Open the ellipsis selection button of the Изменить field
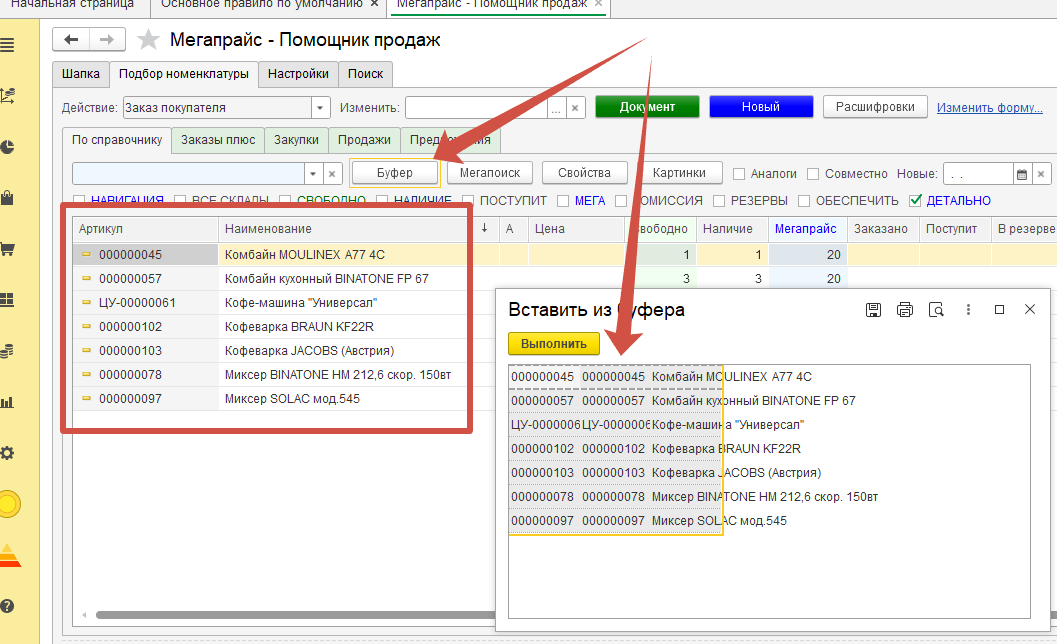The height and width of the screenshot is (644, 1057). [556, 108]
